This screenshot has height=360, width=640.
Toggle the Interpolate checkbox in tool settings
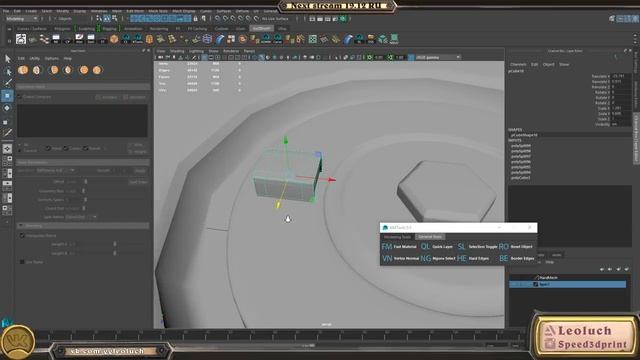tap(22, 236)
